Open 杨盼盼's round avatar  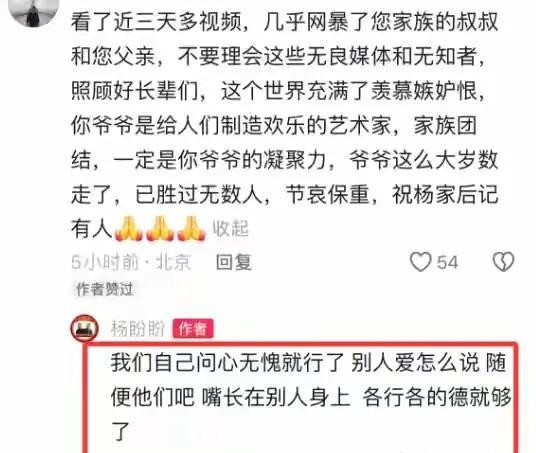84,329
